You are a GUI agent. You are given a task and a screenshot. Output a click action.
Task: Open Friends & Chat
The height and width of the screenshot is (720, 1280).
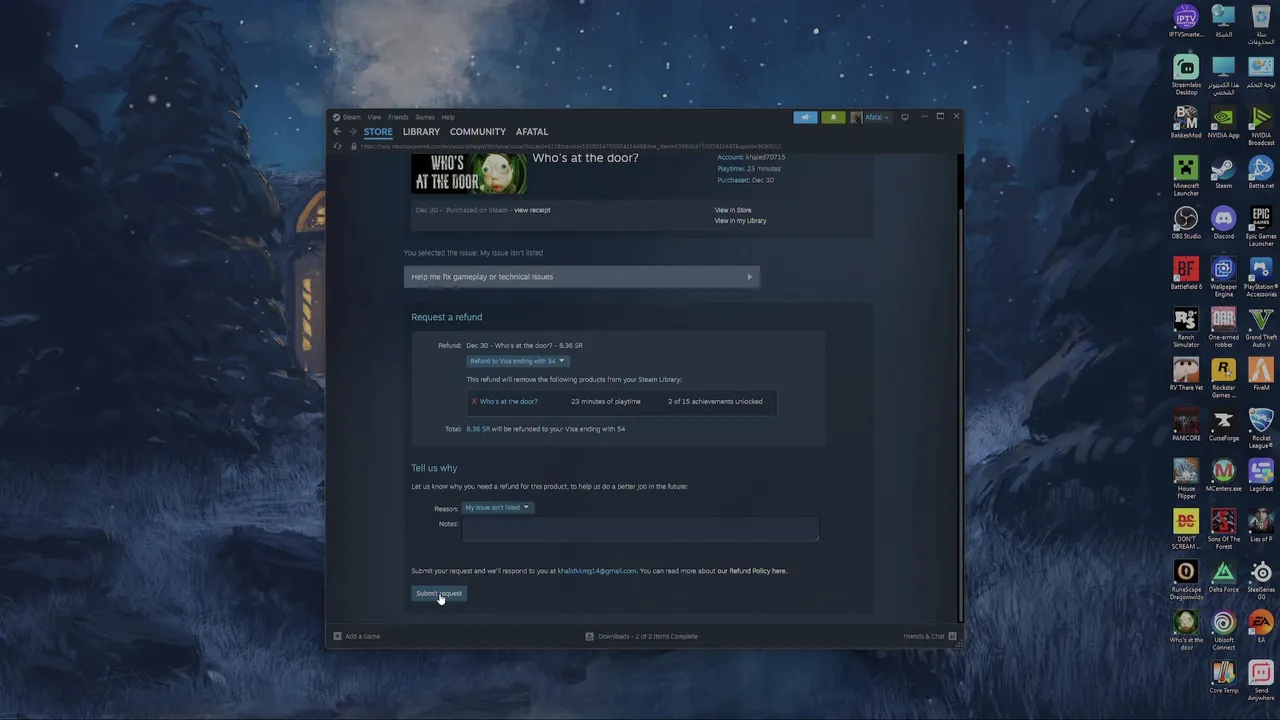click(x=930, y=636)
